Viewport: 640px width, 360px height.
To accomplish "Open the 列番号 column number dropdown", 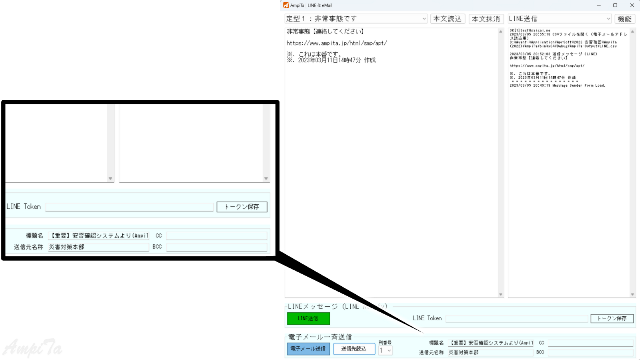I will click(x=385, y=351).
